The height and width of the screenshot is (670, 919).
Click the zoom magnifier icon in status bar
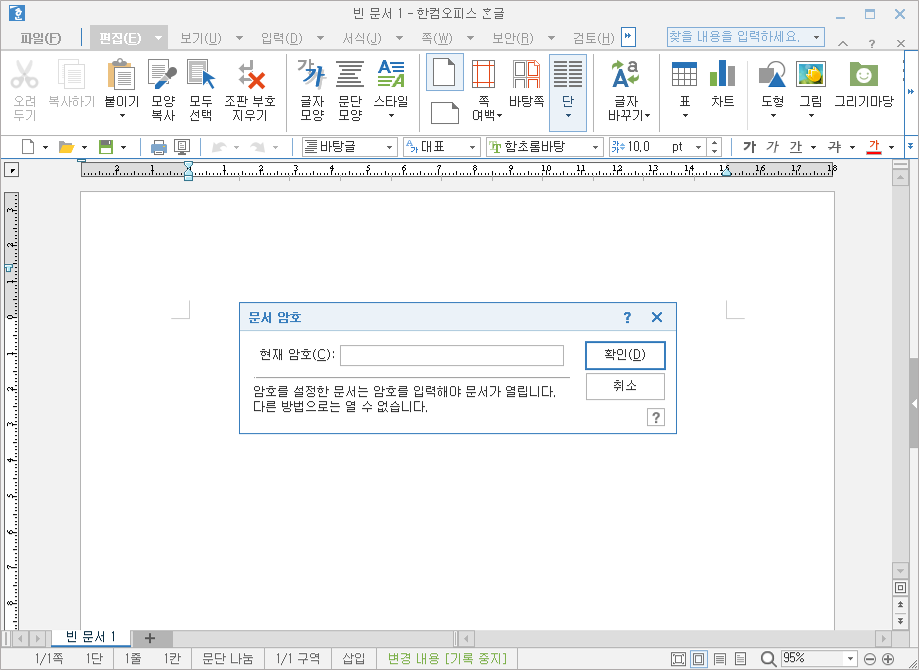tap(768, 659)
